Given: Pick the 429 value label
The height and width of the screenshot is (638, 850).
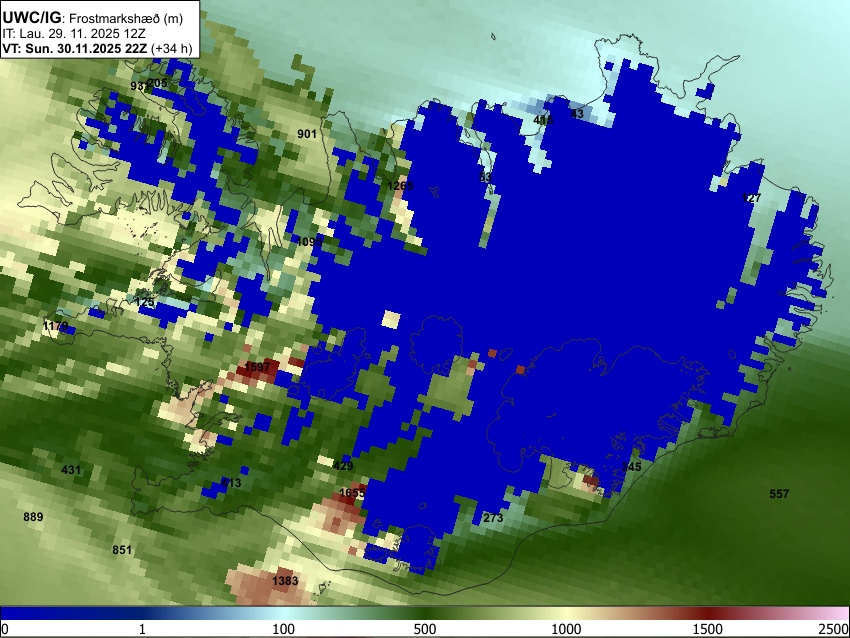Looking at the screenshot, I should 343,466.
